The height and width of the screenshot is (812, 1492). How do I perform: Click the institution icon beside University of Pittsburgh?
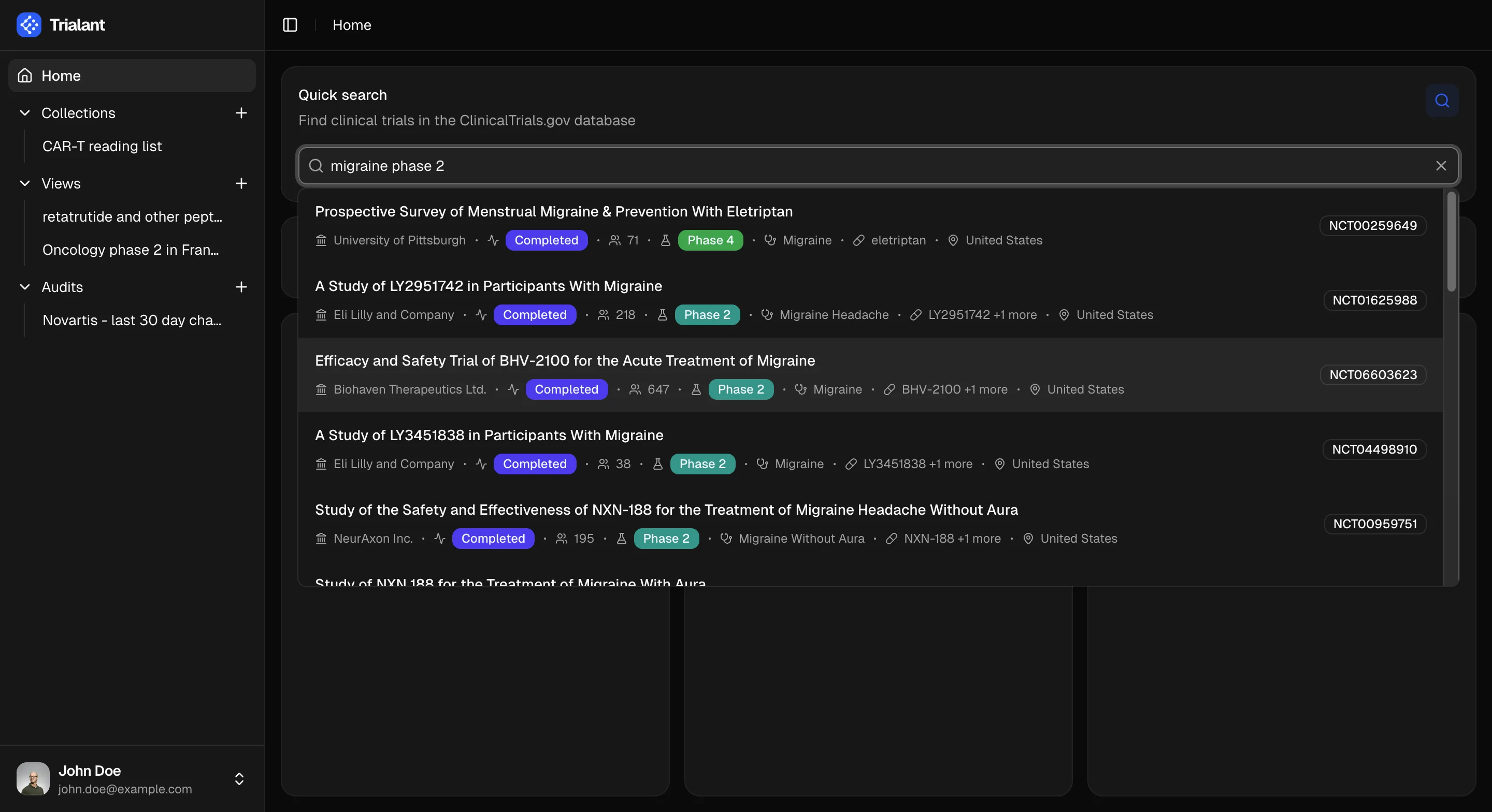[x=321, y=240]
